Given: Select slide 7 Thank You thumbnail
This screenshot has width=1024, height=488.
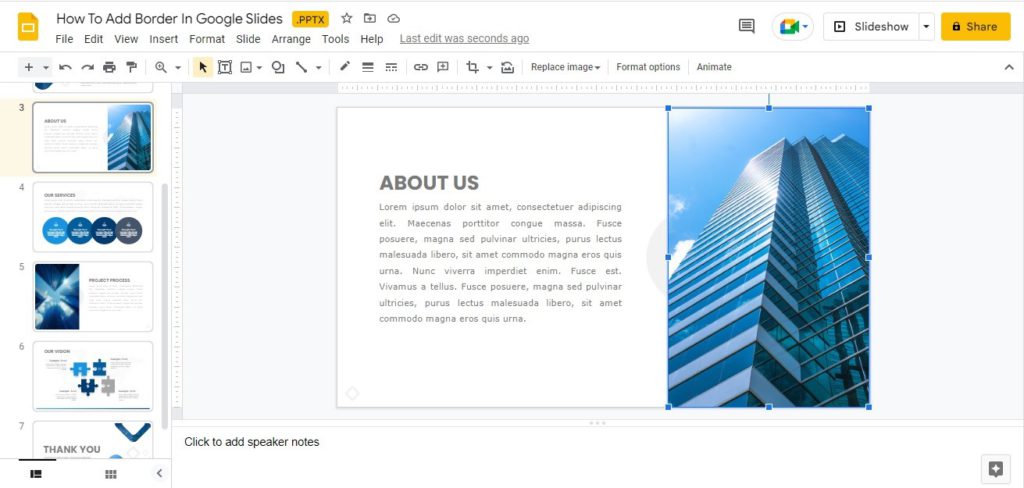Looking at the screenshot, I should [x=93, y=440].
